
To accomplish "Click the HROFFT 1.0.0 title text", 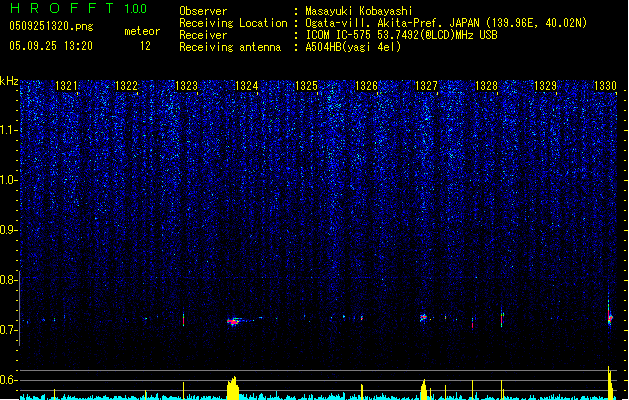I will (x=79, y=8).
